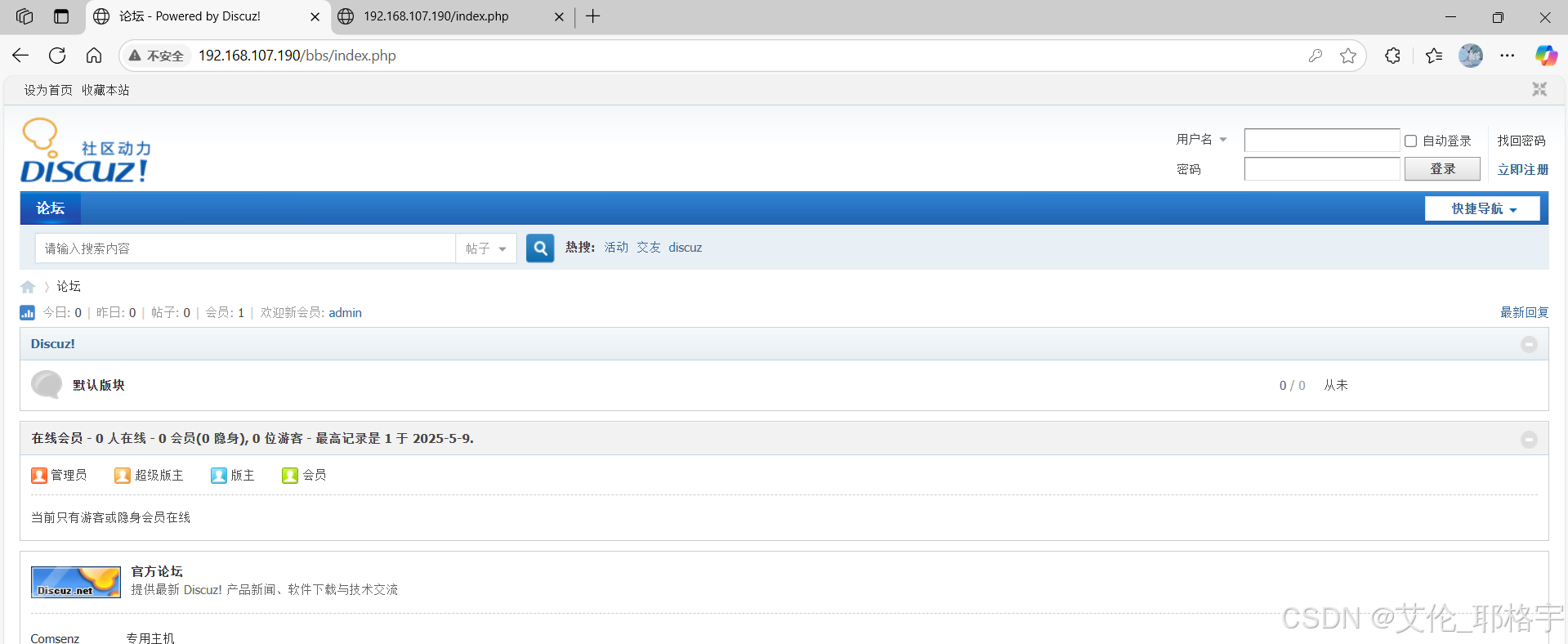The height and width of the screenshot is (644, 1568).
Task: Click the 论坛 breadcrumb link
Action: [x=69, y=286]
